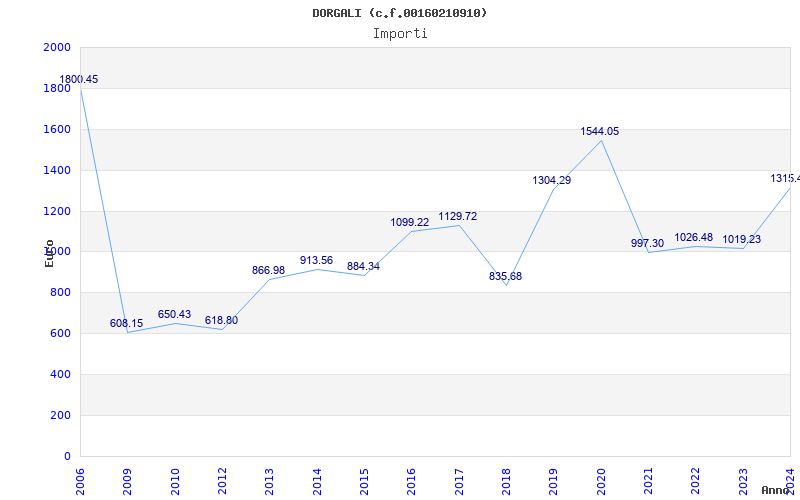
Task: Select the 2017 x-axis year label
Action: [x=459, y=481]
